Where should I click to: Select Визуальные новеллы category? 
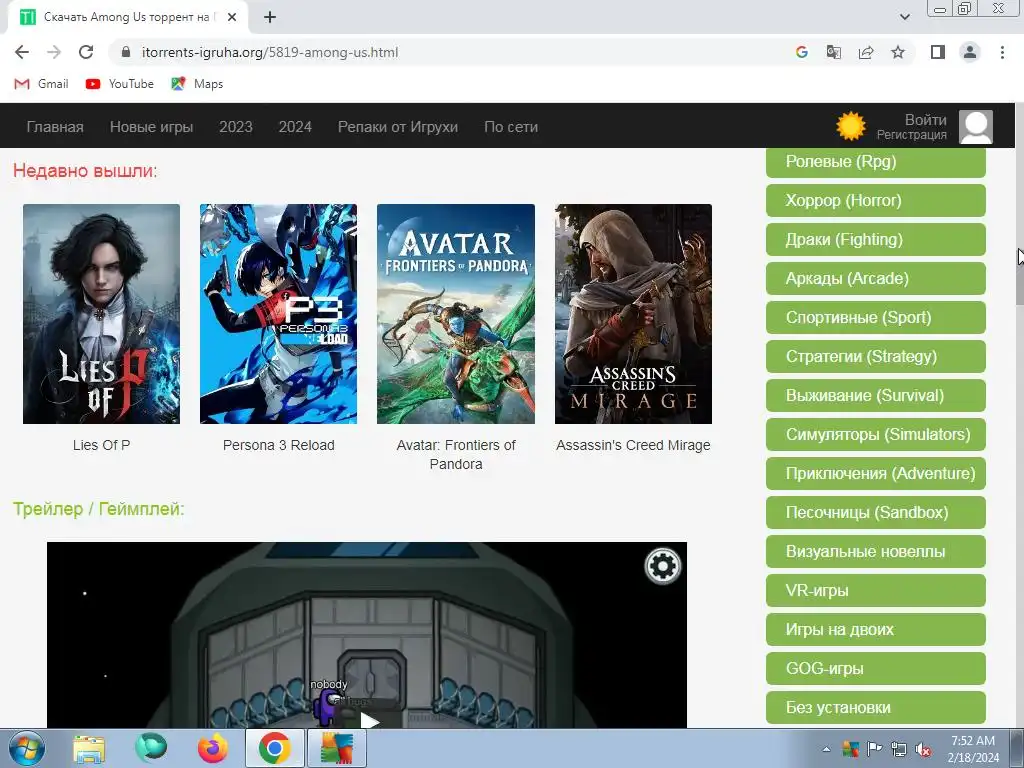coord(876,551)
